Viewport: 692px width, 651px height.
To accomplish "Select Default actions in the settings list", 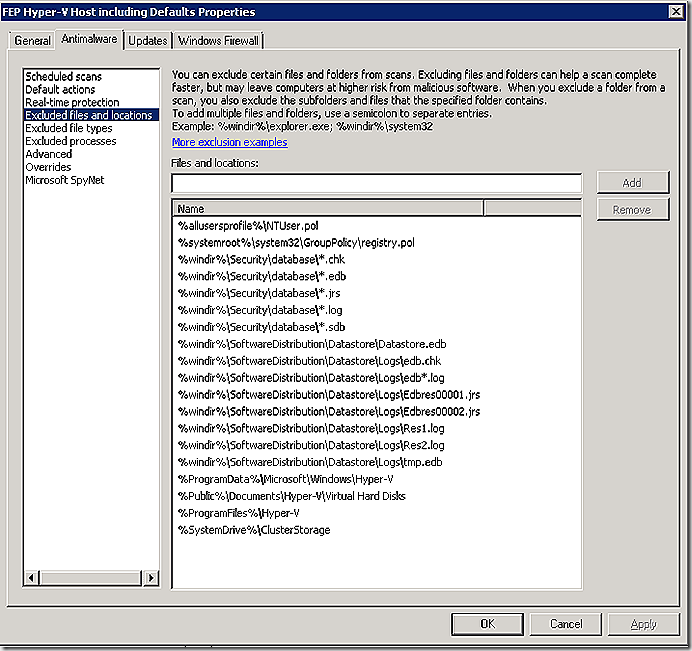I will [60, 90].
